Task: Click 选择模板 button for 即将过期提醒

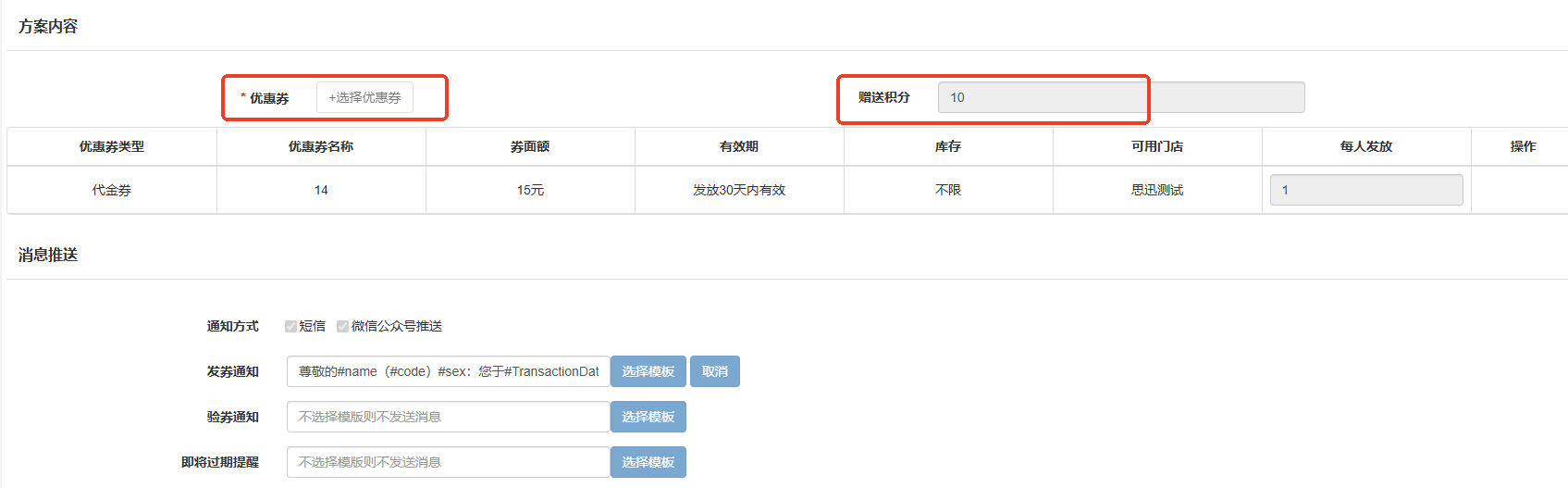Action: pos(648,462)
